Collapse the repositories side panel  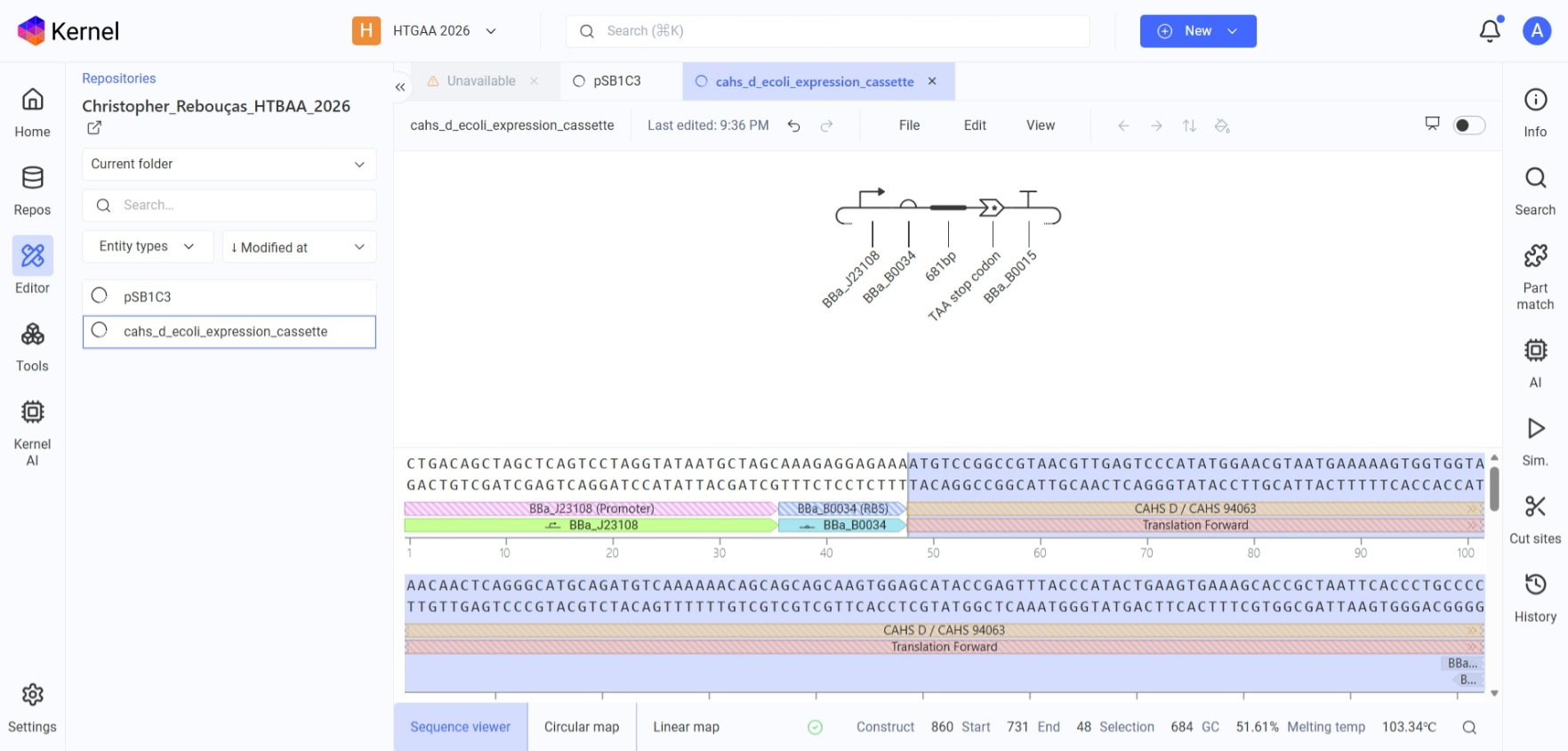click(x=400, y=86)
